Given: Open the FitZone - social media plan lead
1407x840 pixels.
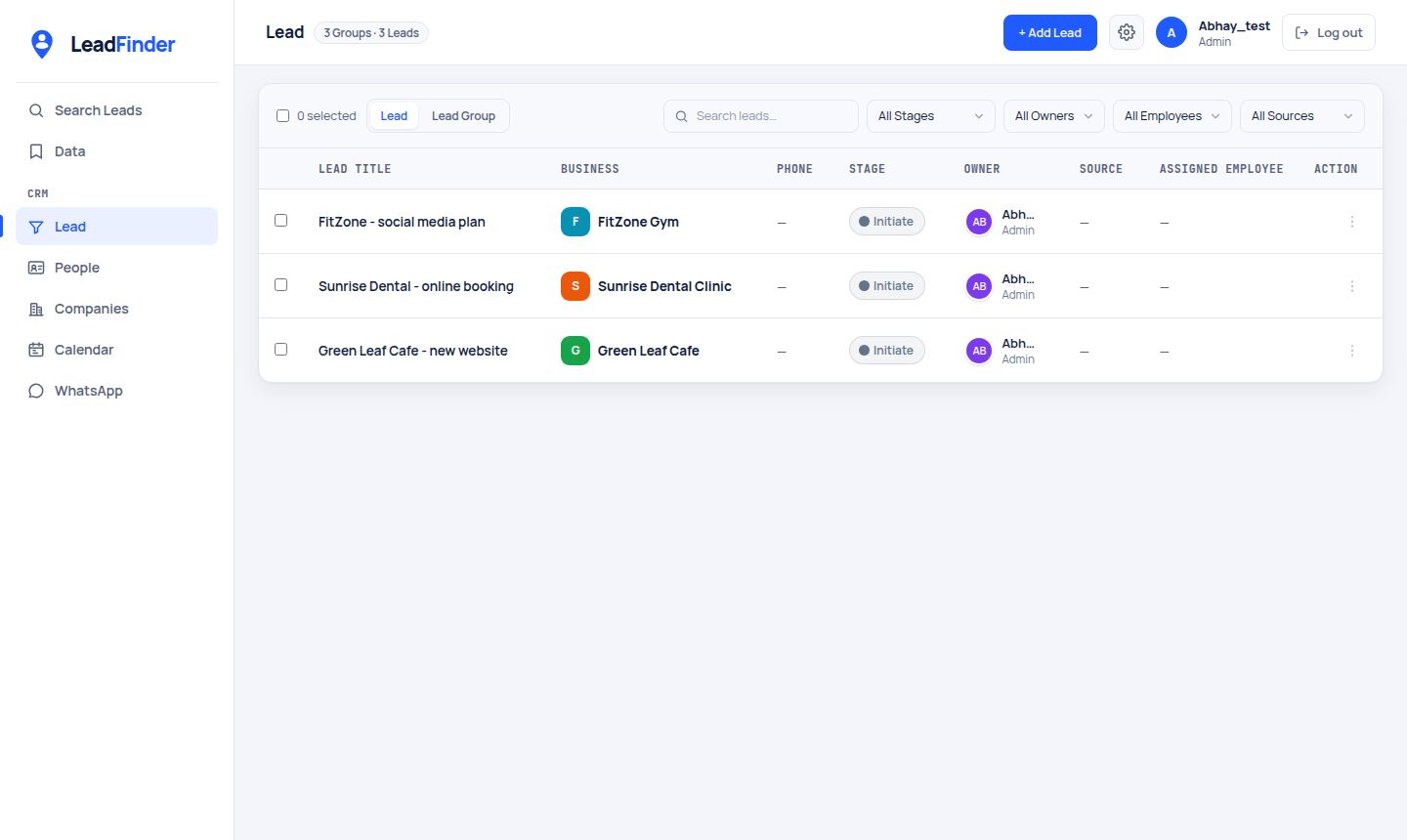Looking at the screenshot, I should pyautogui.click(x=402, y=222).
